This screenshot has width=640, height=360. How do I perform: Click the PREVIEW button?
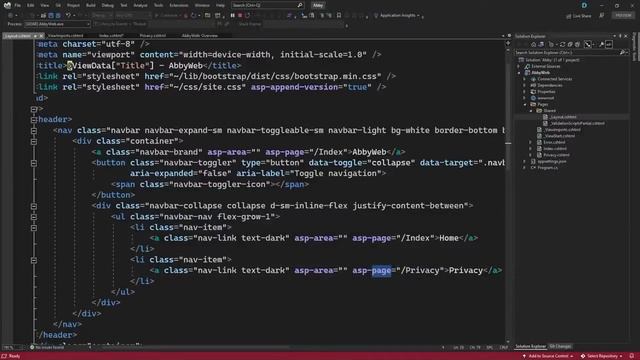click(623, 15)
